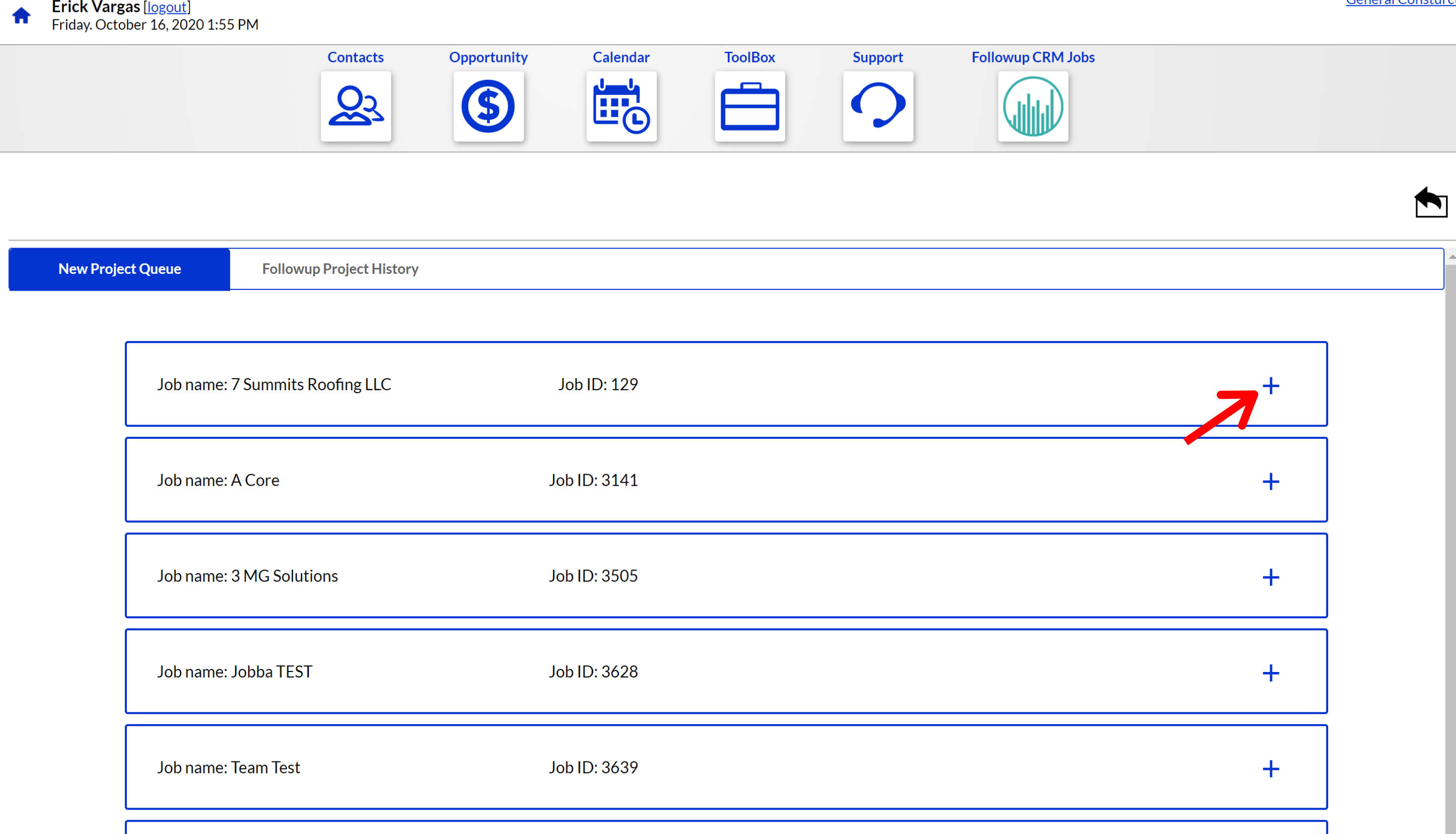
Task: Open the Followup CRM Jobs chart icon
Action: click(1032, 106)
